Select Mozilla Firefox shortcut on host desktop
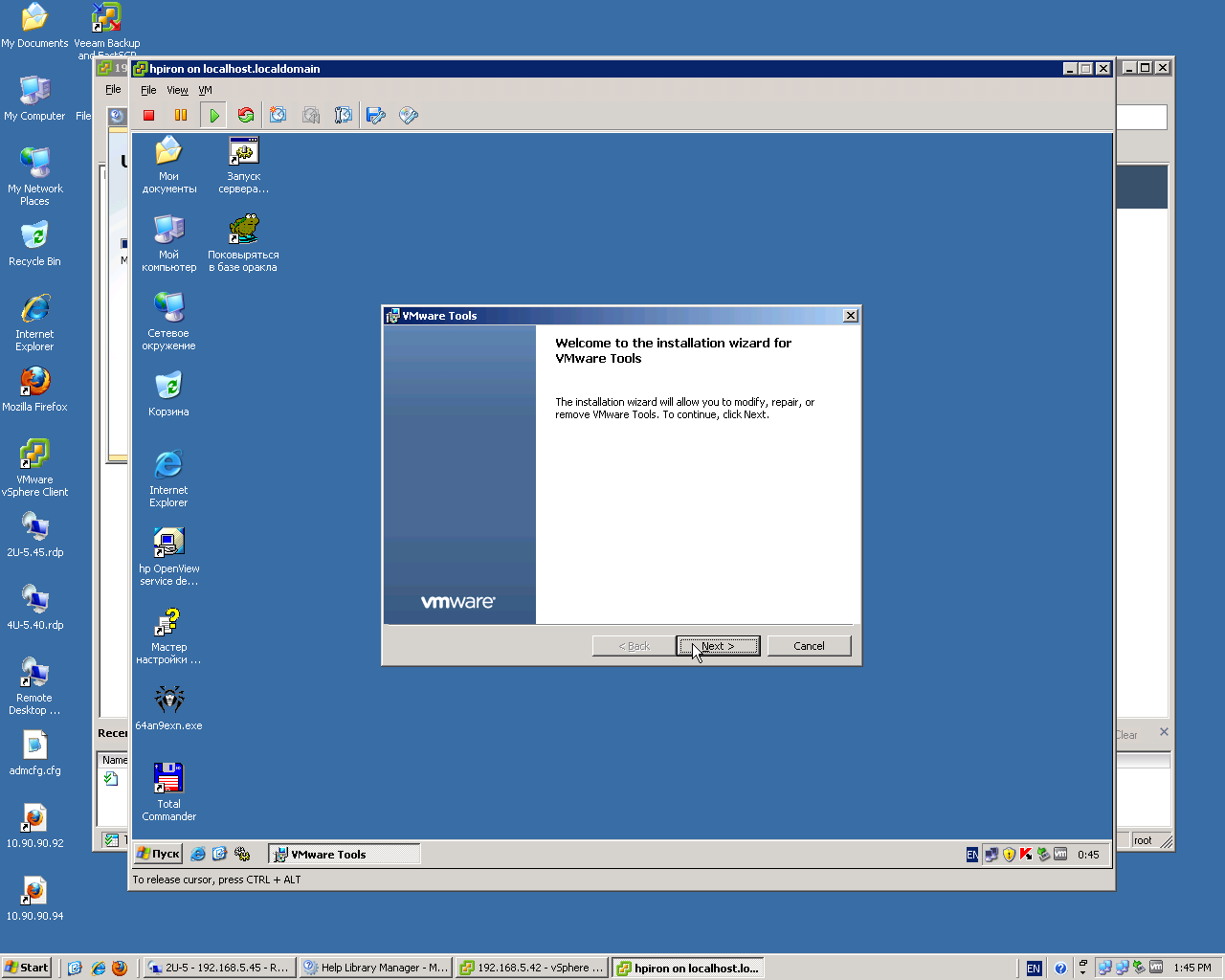This screenshot has width=1225, height=980. click(34, 390)
